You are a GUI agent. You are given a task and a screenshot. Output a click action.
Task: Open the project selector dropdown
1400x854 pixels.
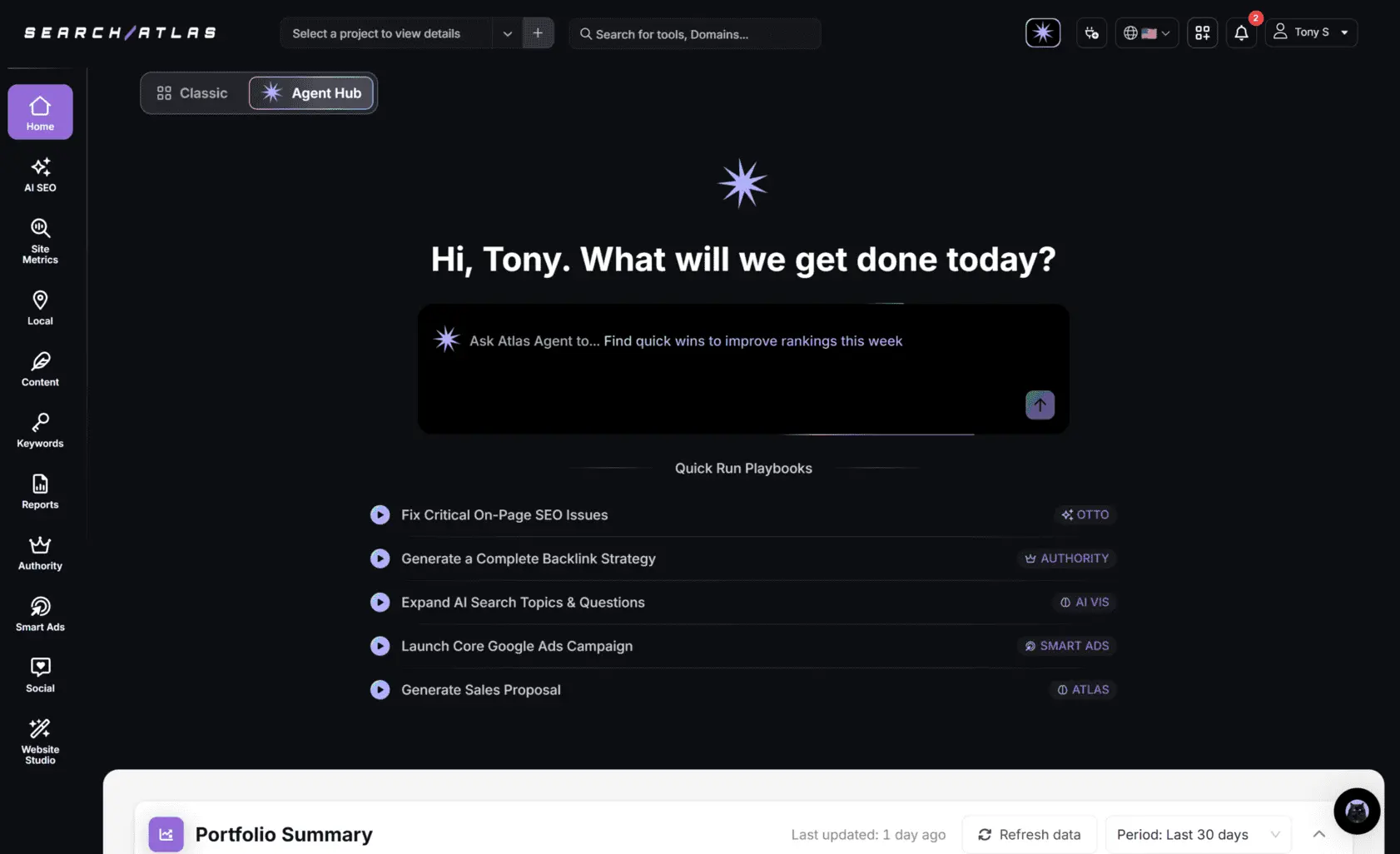(x=400, y=33)
